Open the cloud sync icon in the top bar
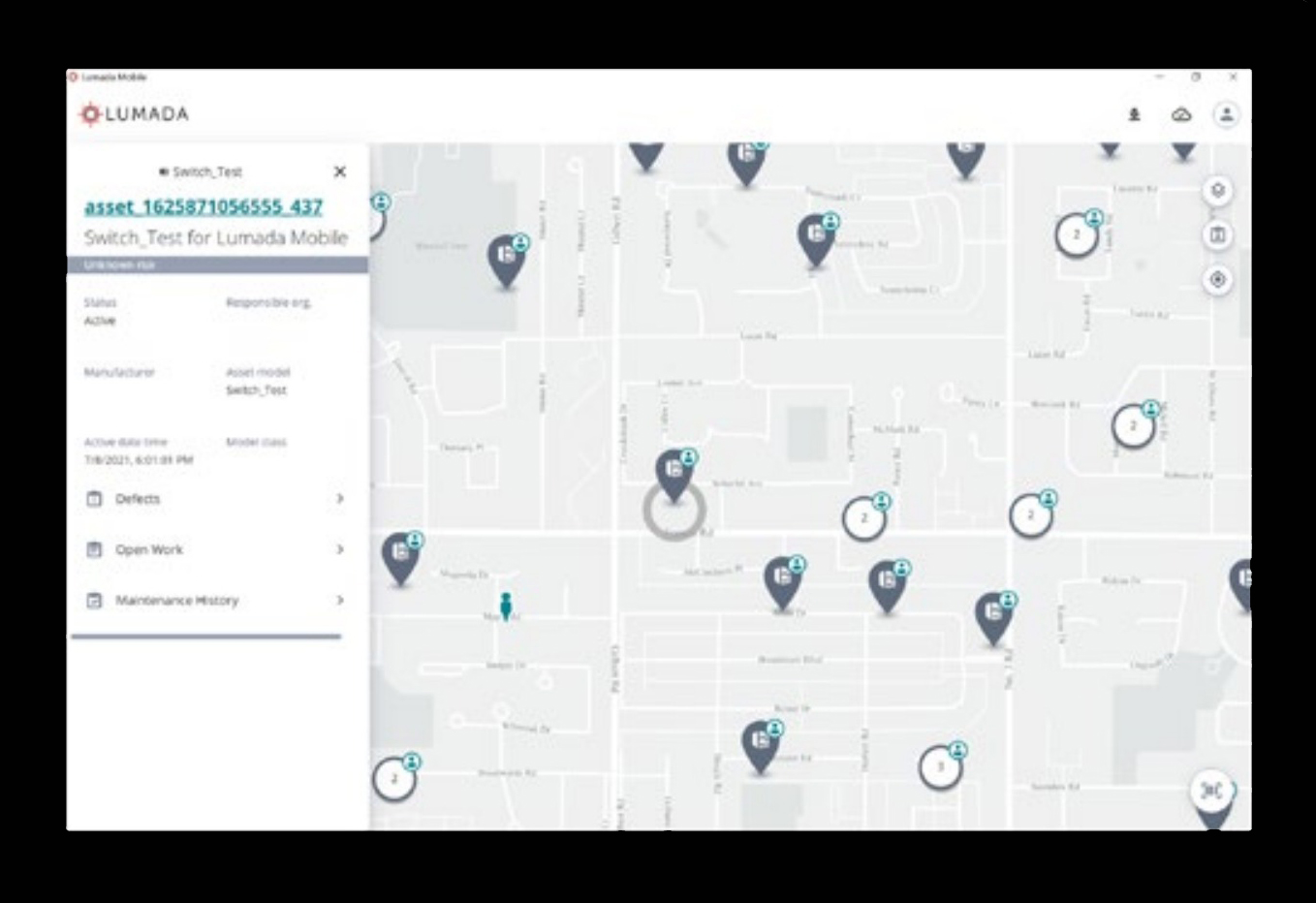1316x903 pixels. (1180, 114)
